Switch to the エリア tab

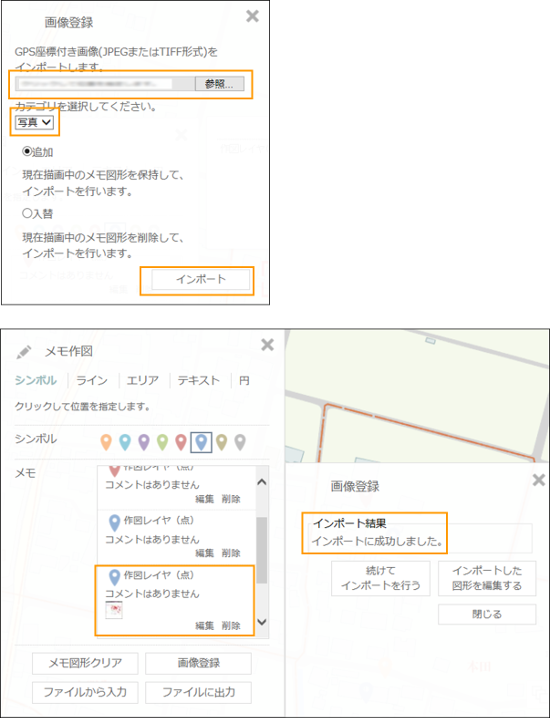142,381
